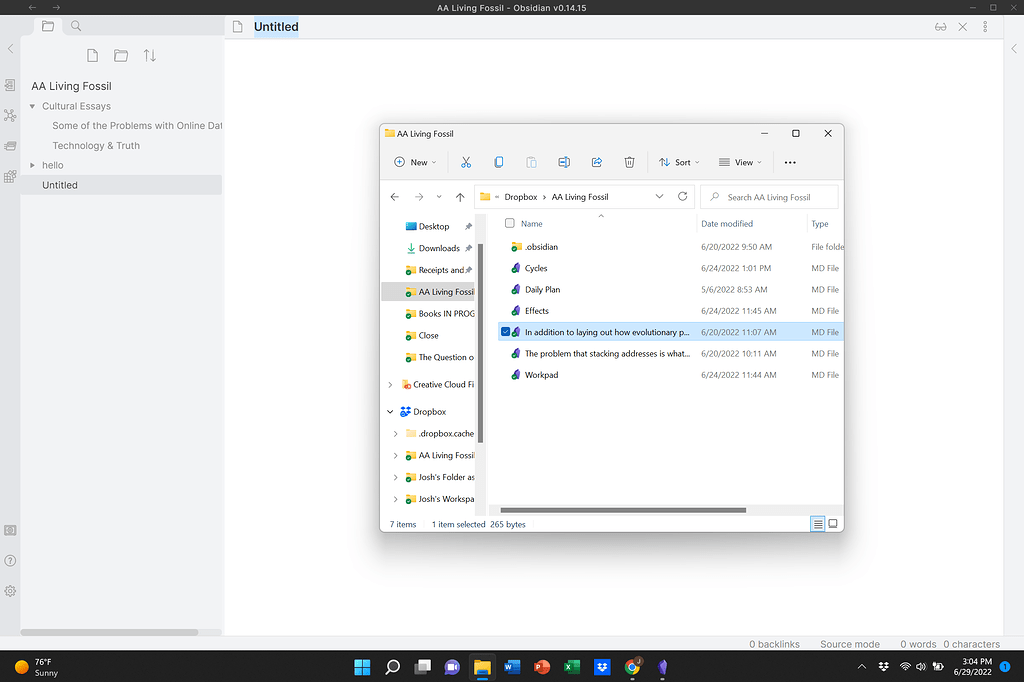Refresh the AA Living Fossil folder view
Screen dimensions: 1024x682
click(683, 196)
